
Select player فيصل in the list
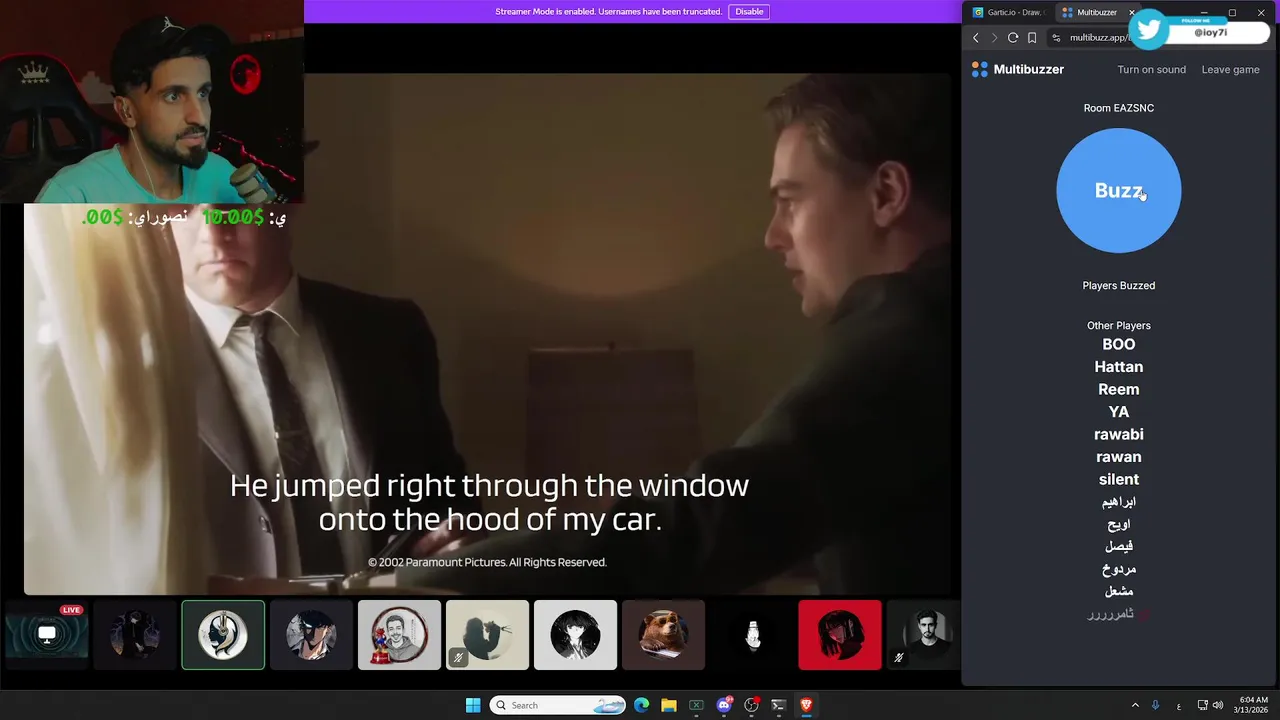pyautogui.click(x=1118, y=546)
